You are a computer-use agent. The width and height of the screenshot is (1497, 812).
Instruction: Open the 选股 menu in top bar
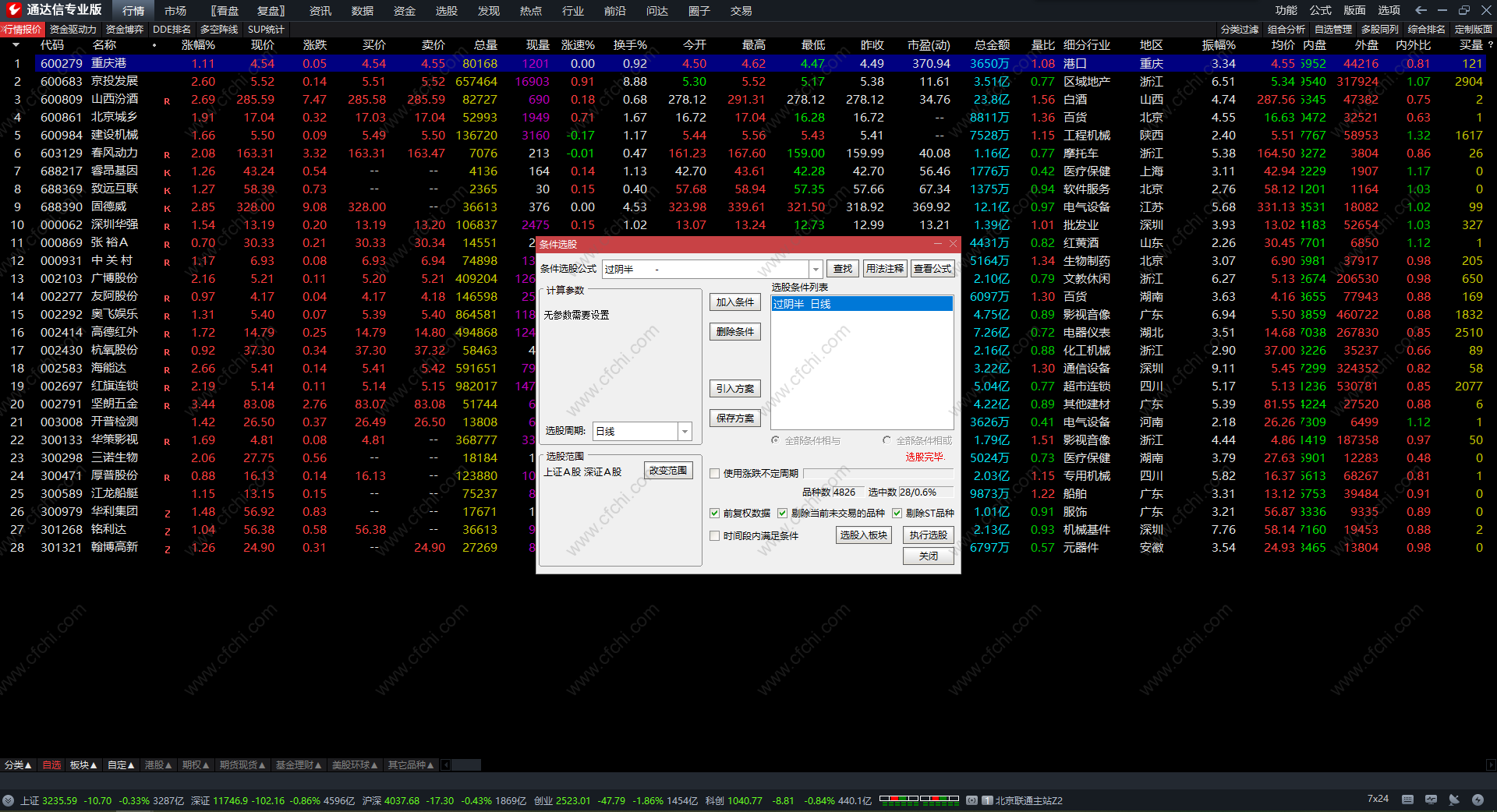pyautogui.click(x=446, y=11)
